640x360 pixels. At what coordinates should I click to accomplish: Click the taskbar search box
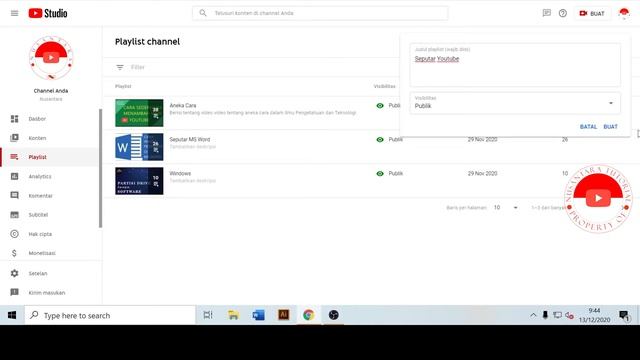[x=110, y=315]
